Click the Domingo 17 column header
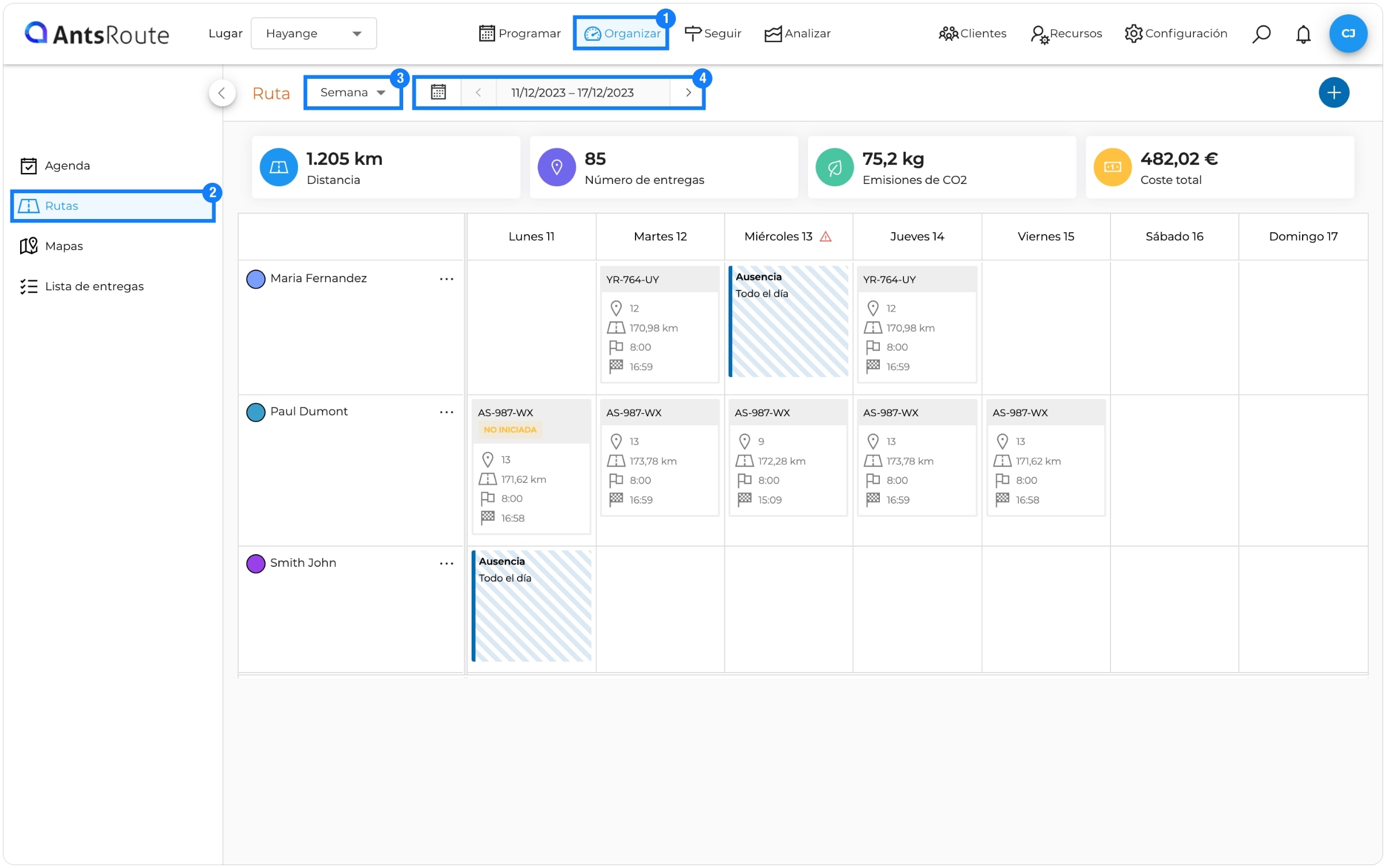Viewport: 1386px width, 868px height. coord(1303,237)
